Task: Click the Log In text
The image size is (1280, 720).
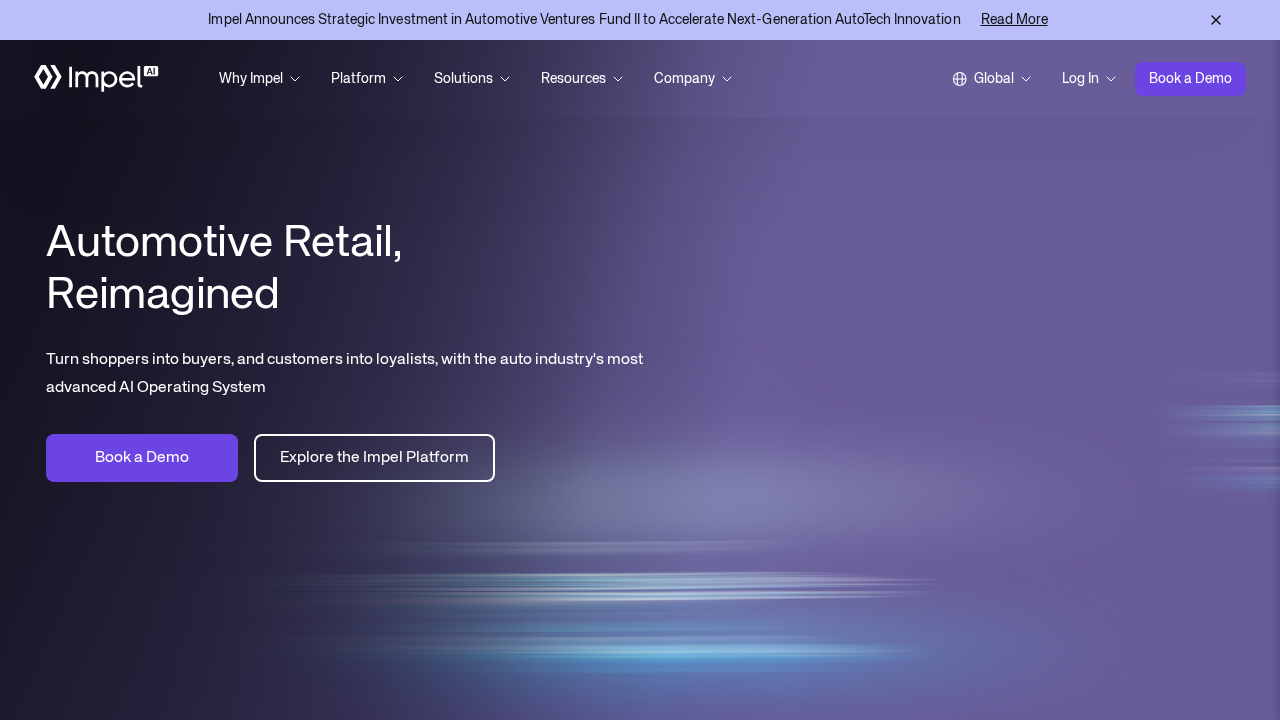Action: point(1080,78)
